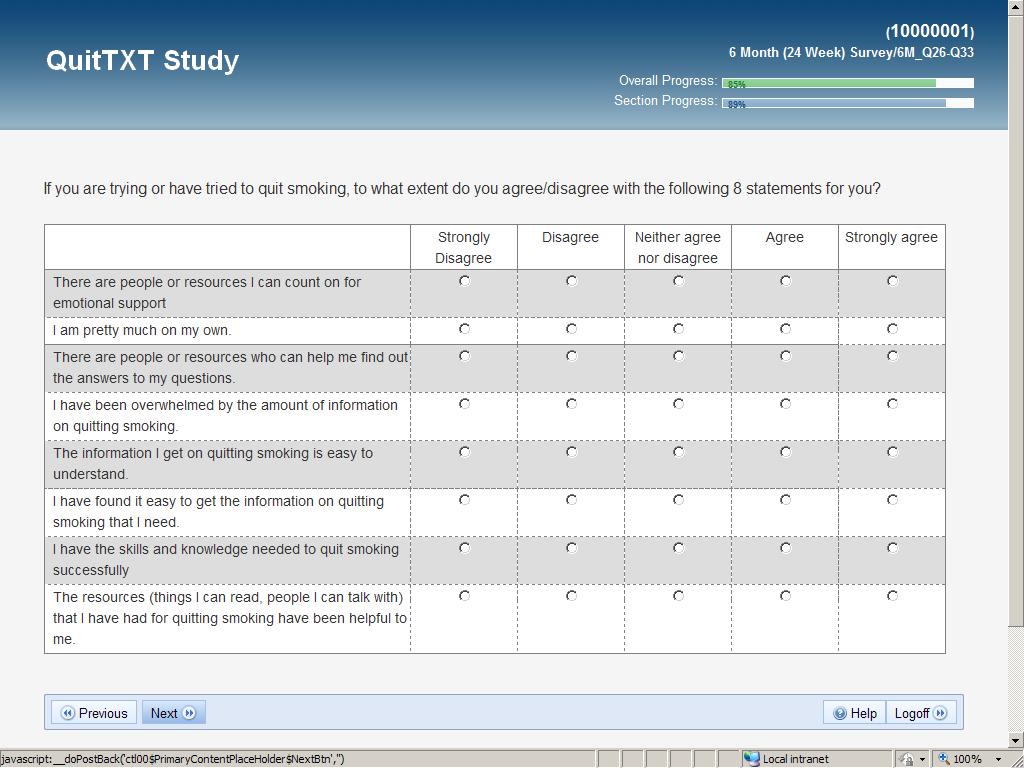Select Strongly Disagree for 'easy to understand'
The width and height of the screenshot is (1024, 768).
click(x=464, y=452)
